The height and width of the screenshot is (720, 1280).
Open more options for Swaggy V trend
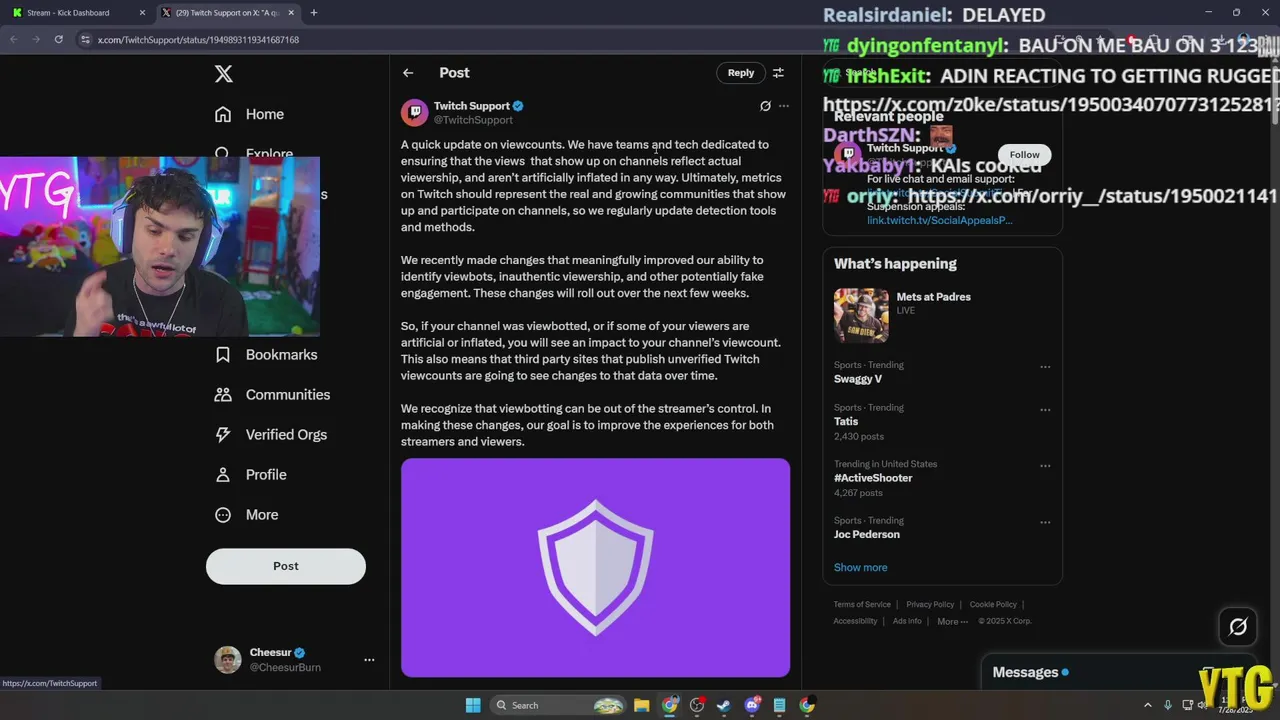pos(1045,367)
